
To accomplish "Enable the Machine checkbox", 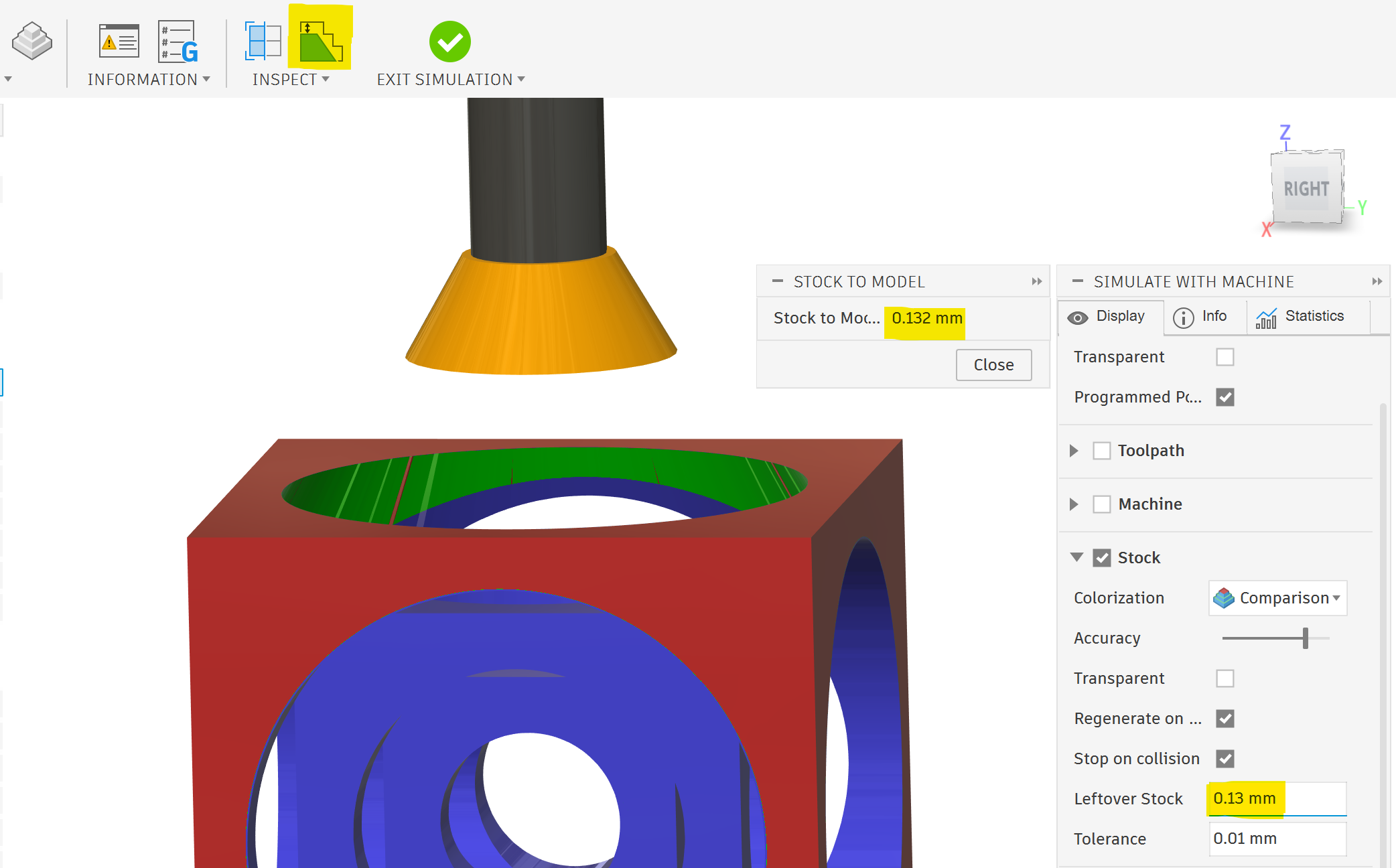I will point(1102,504).
